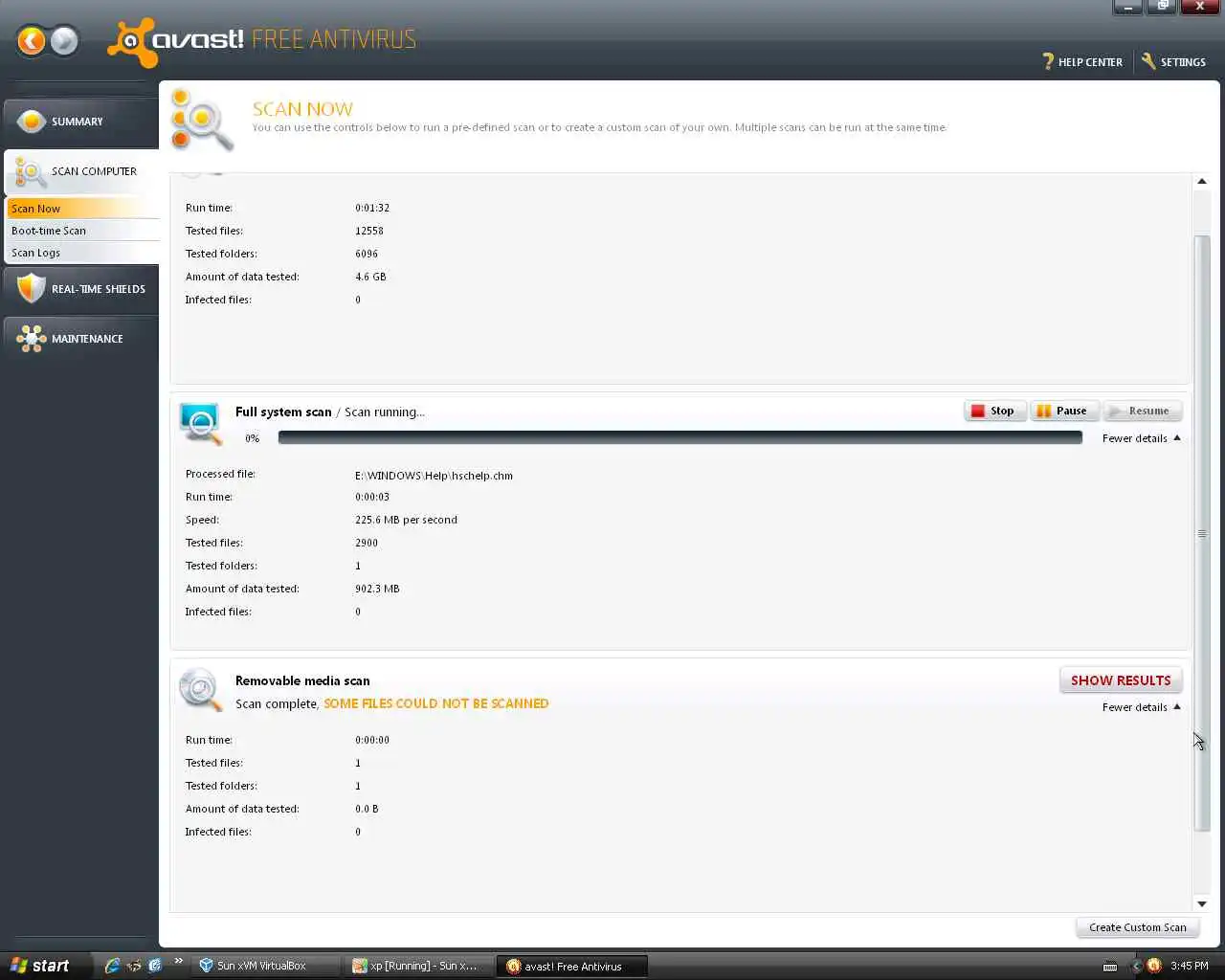Image resolution: width=1225 pixels, height=980 pixels.
Task: Click the red stop square icon
Action: (x=977, y=411)
